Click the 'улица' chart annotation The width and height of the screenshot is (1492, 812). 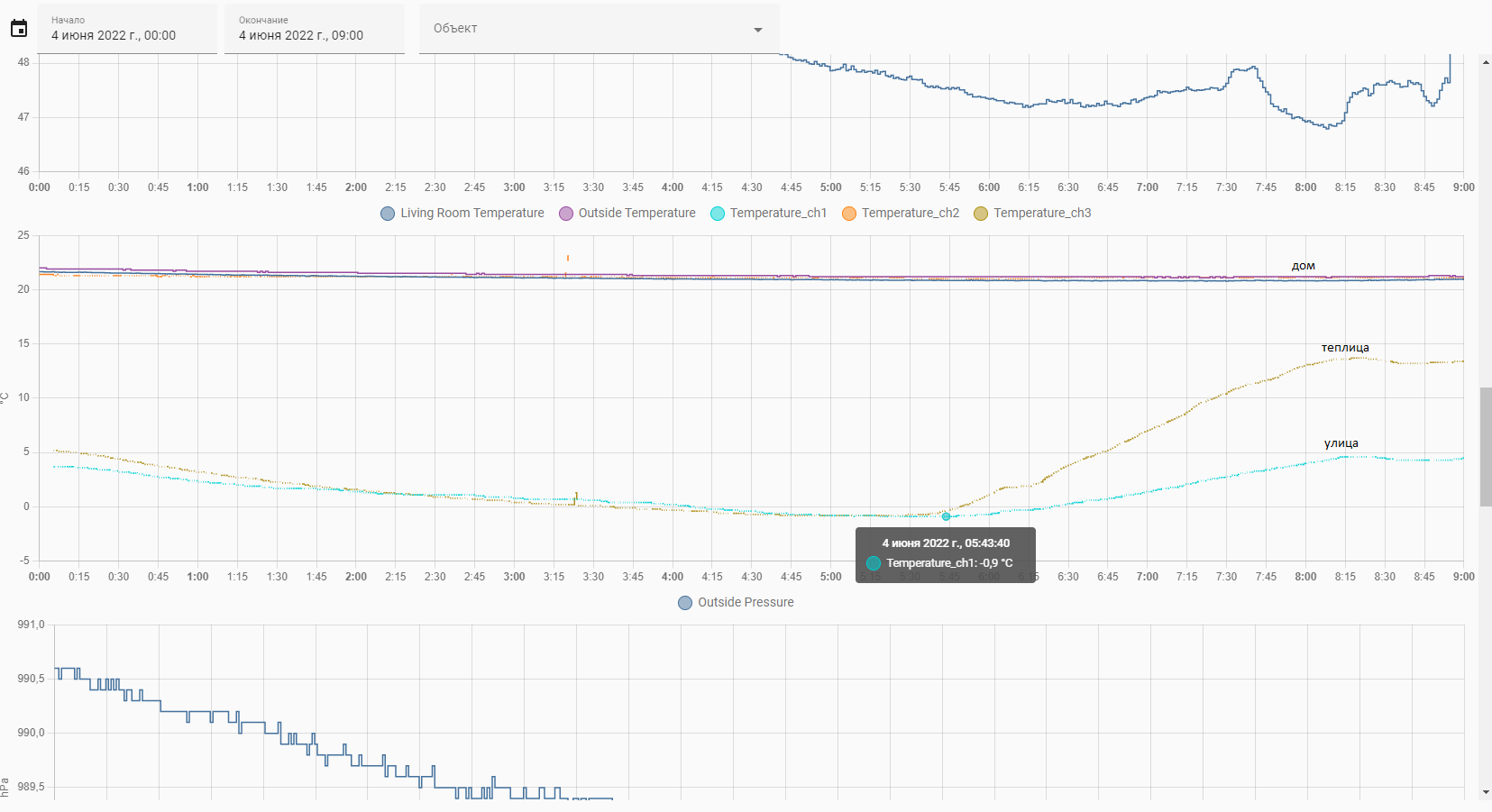click(x=1341, y=443)
